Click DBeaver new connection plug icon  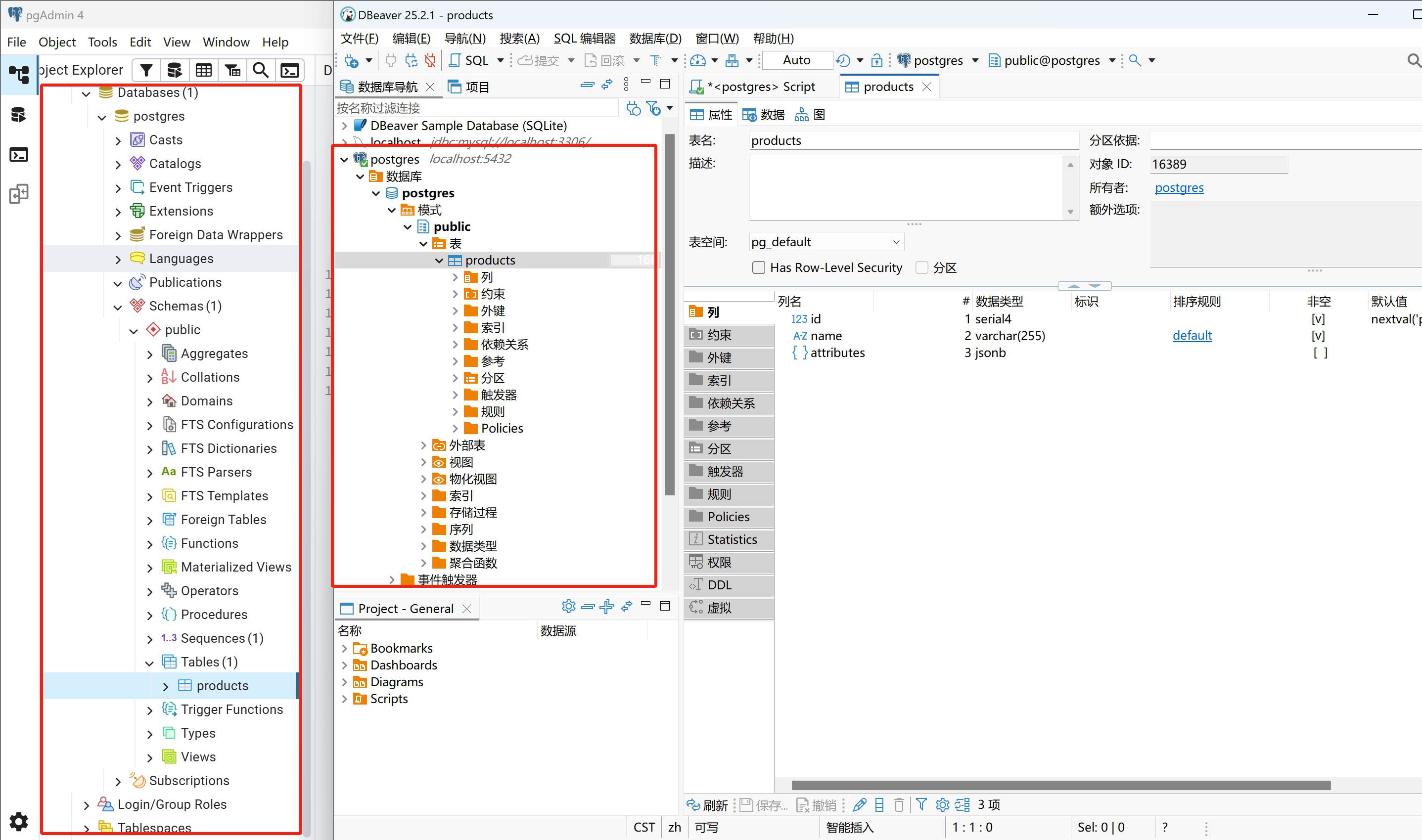351,60
